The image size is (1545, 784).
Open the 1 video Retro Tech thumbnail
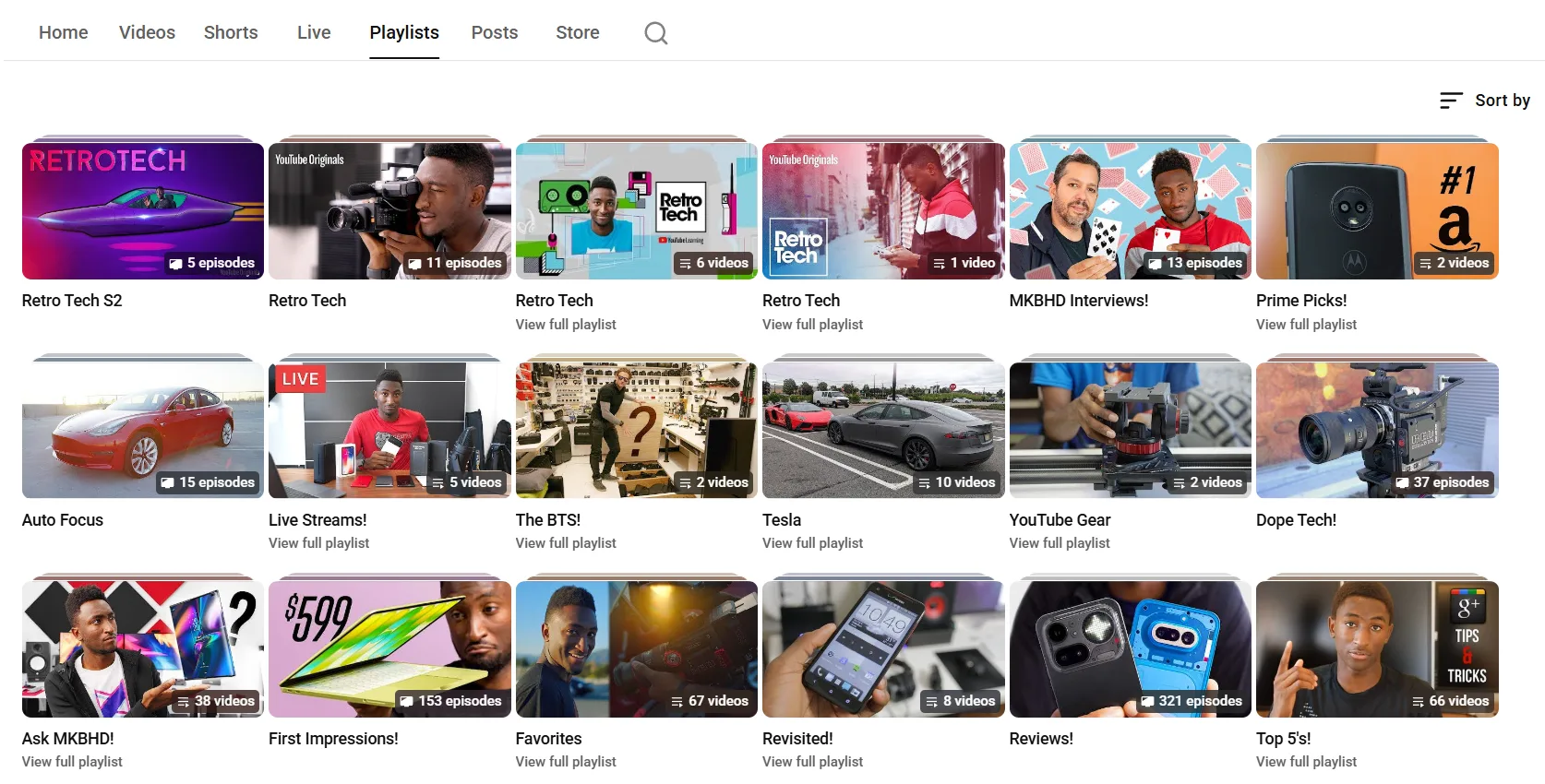(x=883, y=211)
